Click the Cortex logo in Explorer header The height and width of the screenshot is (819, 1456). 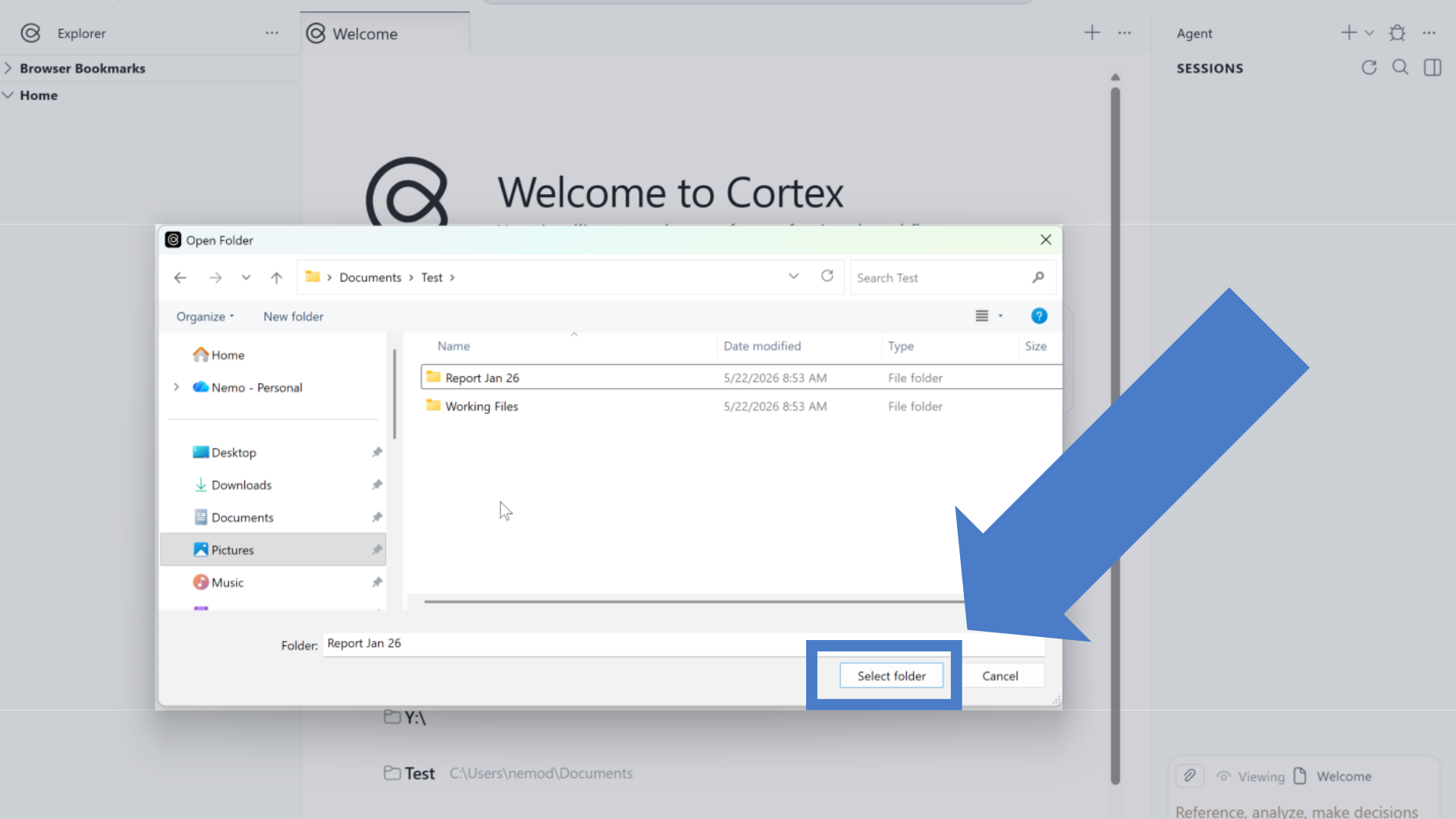click(x=30, y=33)
